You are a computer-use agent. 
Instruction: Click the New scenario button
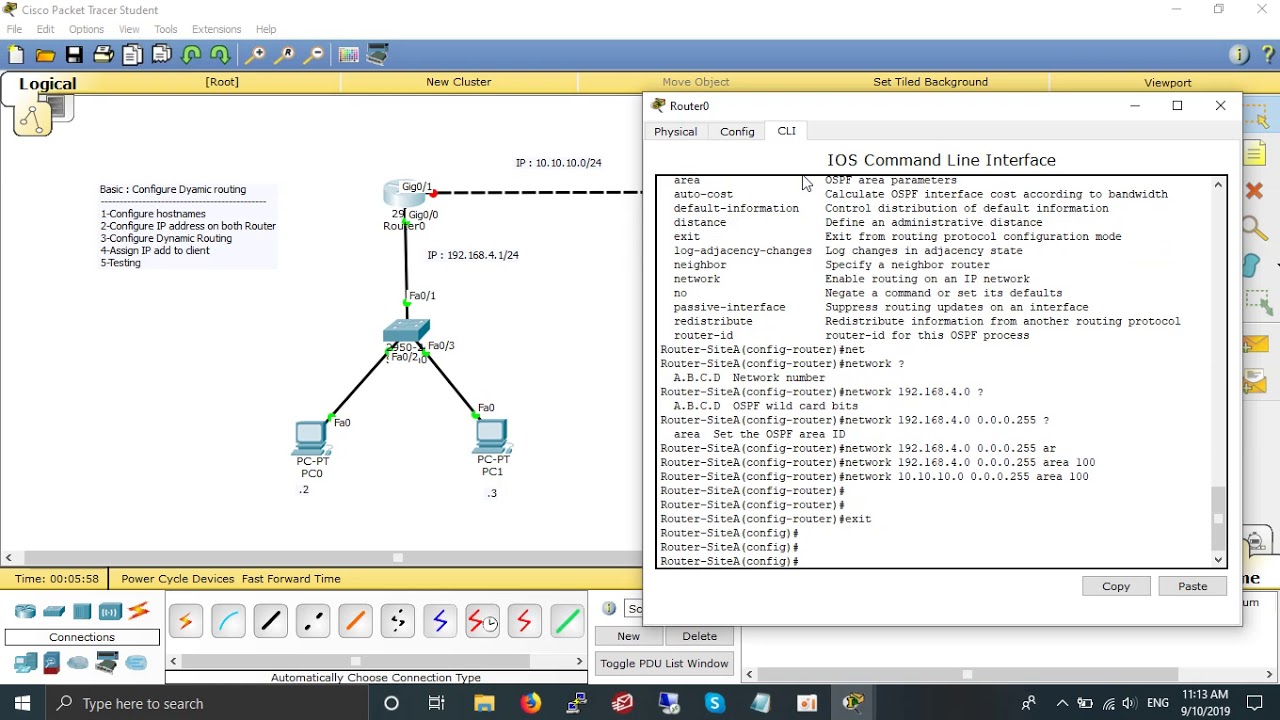628,636
